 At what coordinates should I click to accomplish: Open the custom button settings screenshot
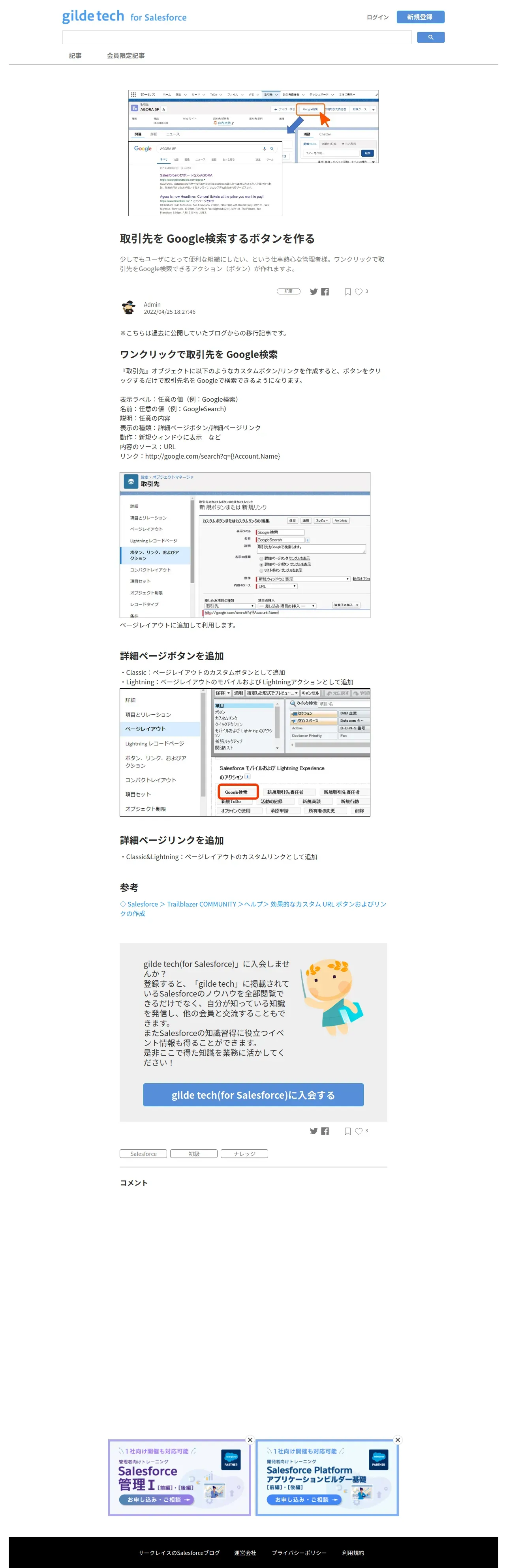[245, 545]
